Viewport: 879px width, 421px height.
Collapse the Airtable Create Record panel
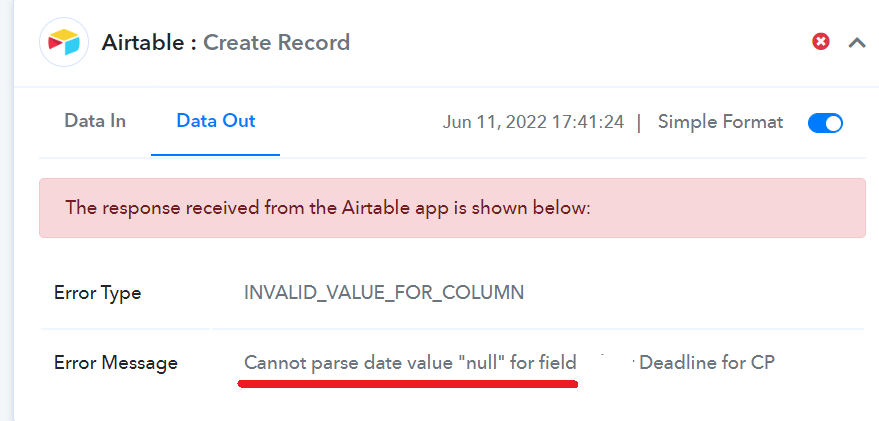(857, 42)
